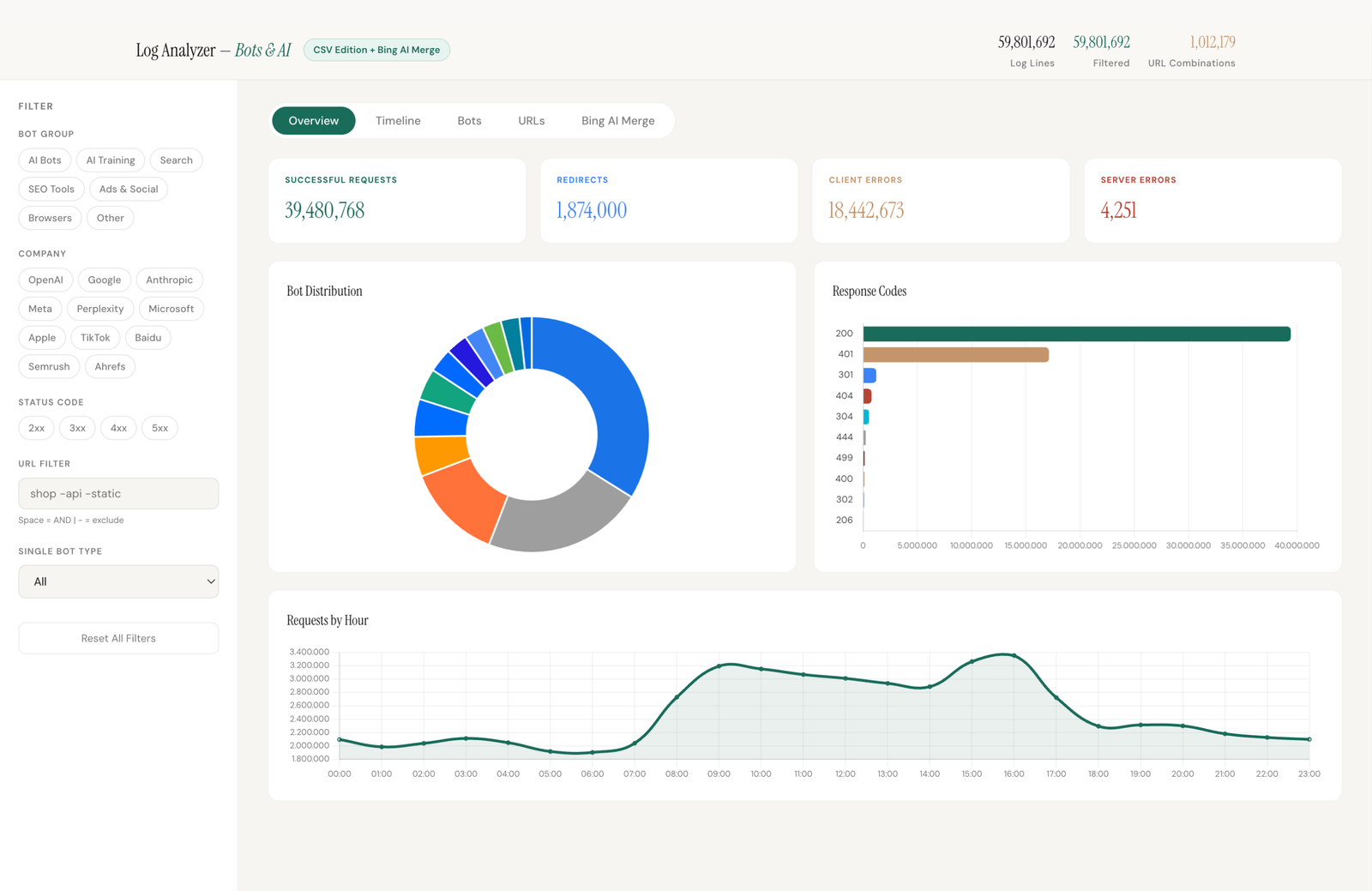Image resolution: width=1372 pixels, height=891 pixels.
Task: Toggle the SEO Tools filter
Action: (51, 189)
